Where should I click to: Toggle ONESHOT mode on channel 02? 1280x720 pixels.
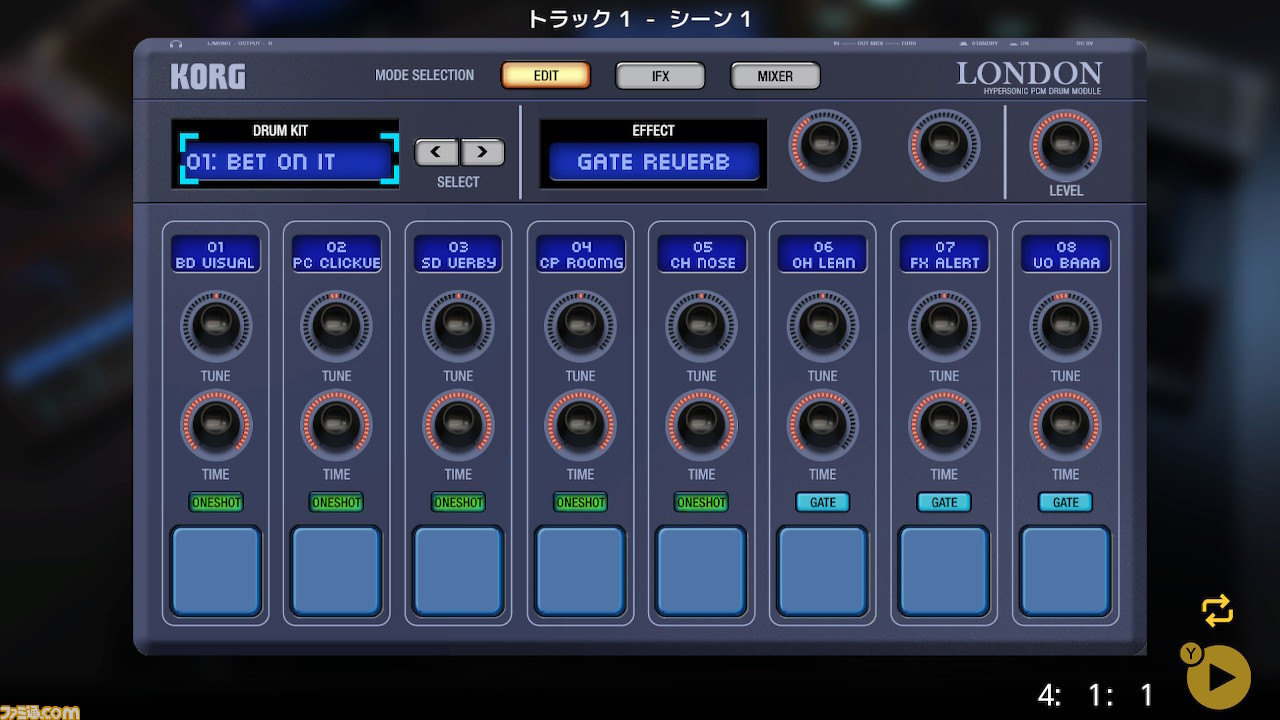tap(337, 502)
